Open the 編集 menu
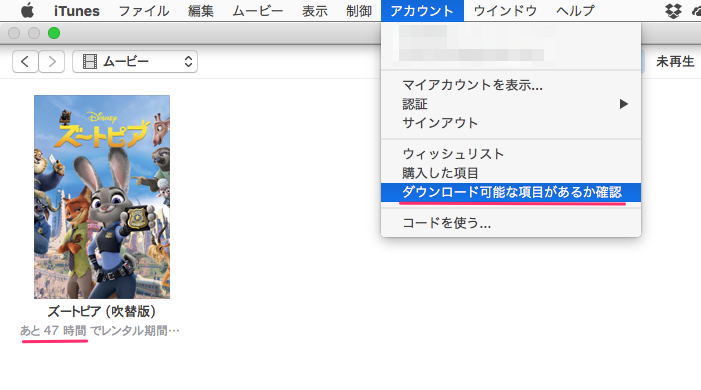 click(201, 11)
